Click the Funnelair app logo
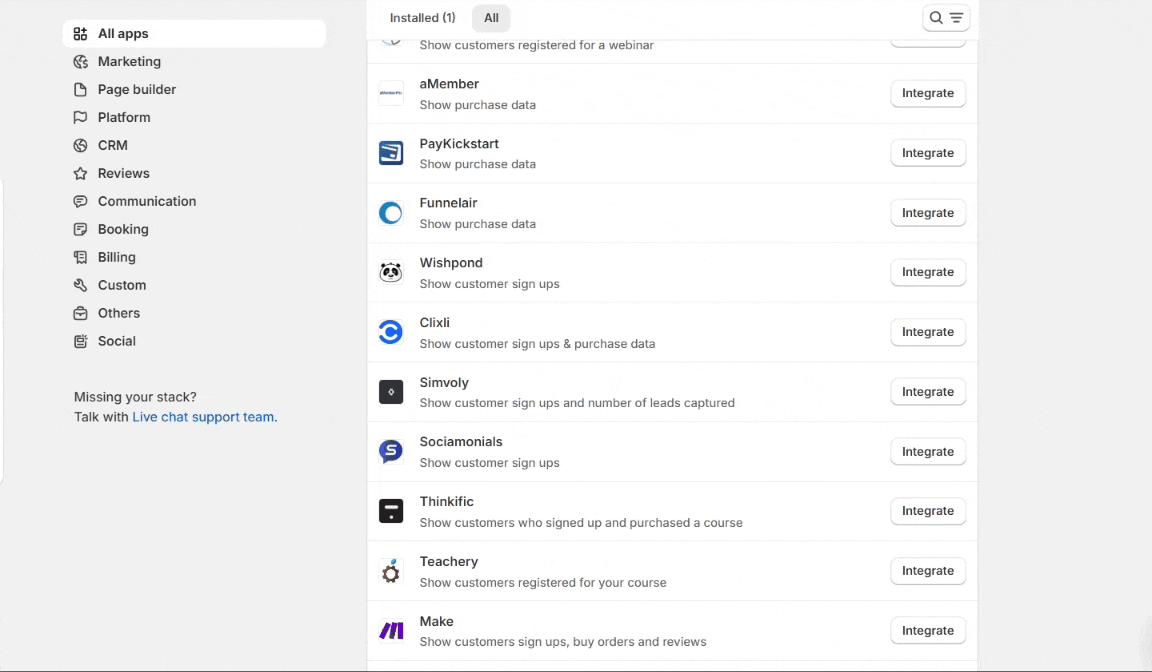 click(391, 213)
